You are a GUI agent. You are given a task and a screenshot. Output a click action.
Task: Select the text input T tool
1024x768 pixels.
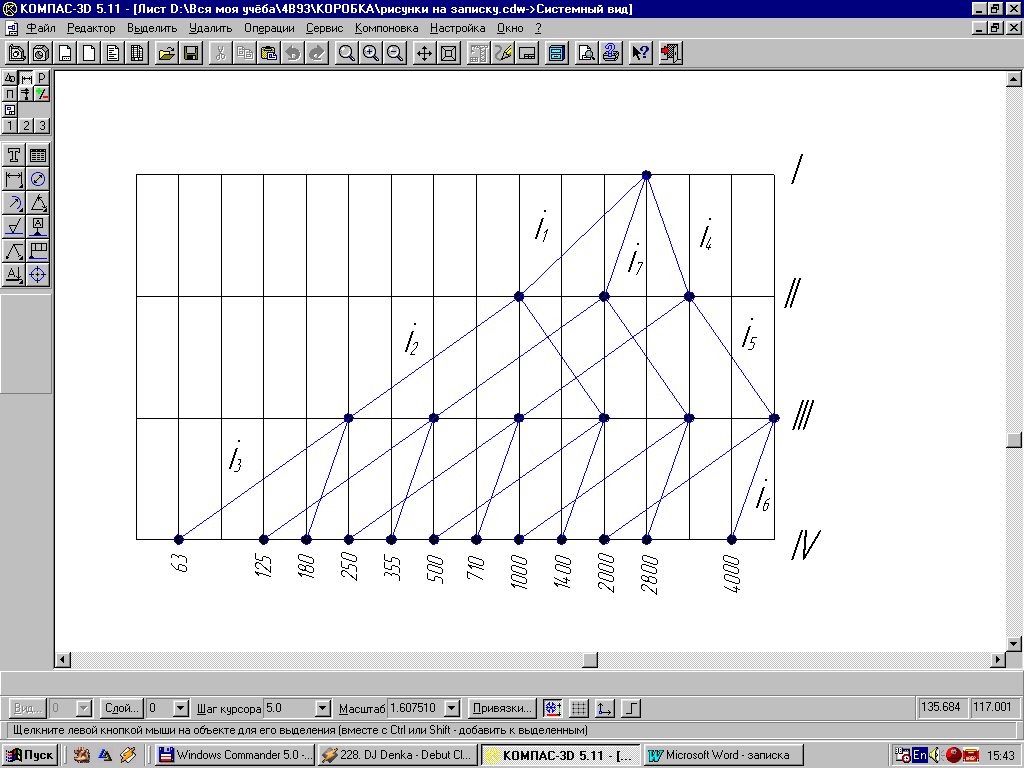click(x=14, y=155)
